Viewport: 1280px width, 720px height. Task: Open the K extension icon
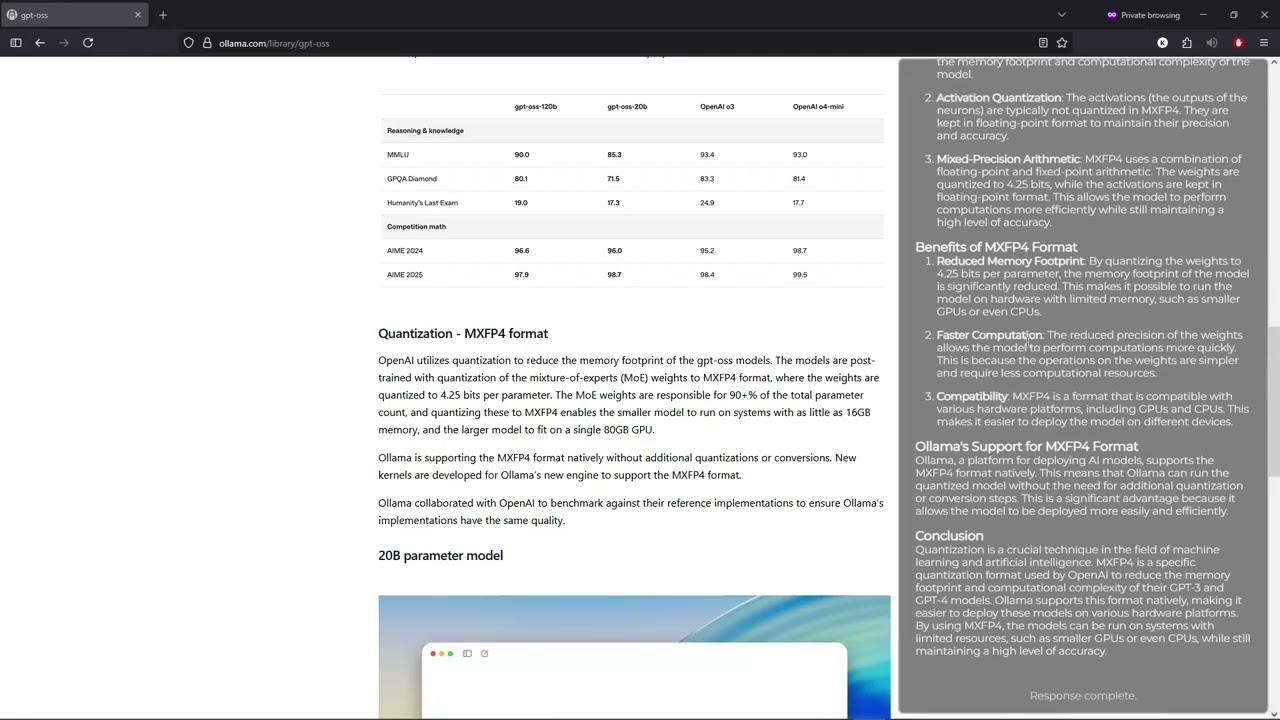coord(1162,43)
